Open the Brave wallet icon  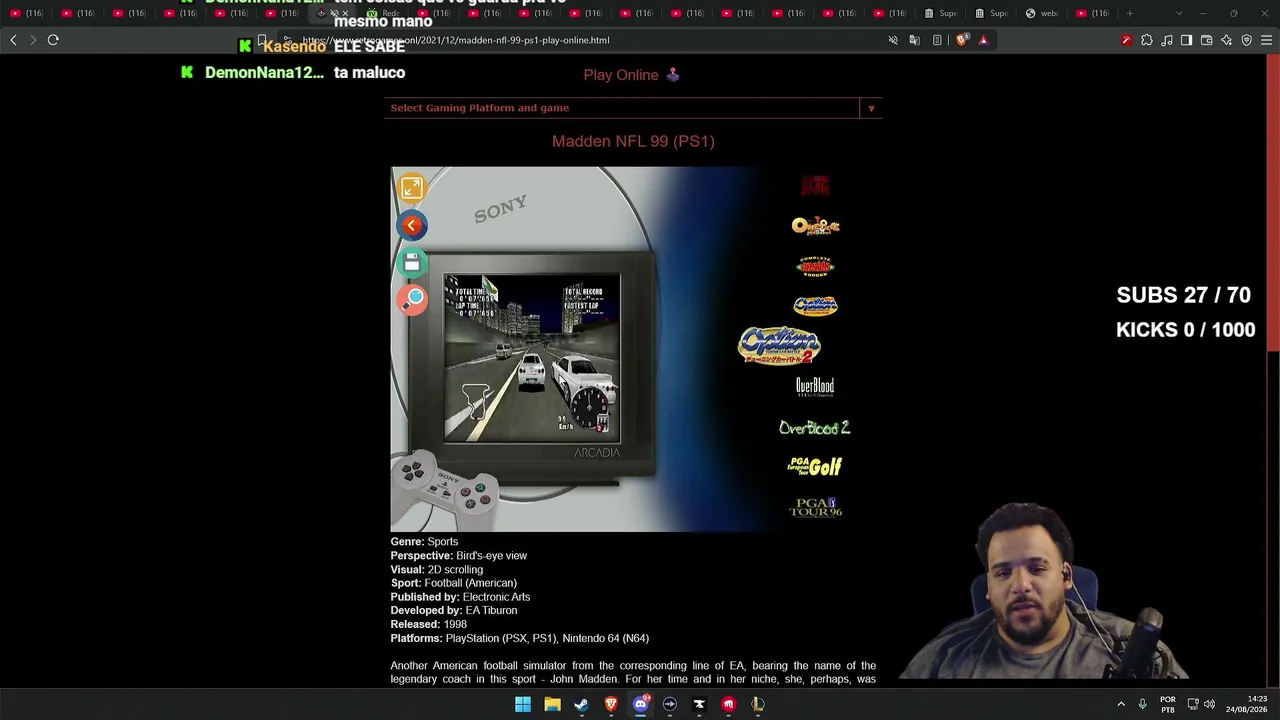coord(1207,40)
